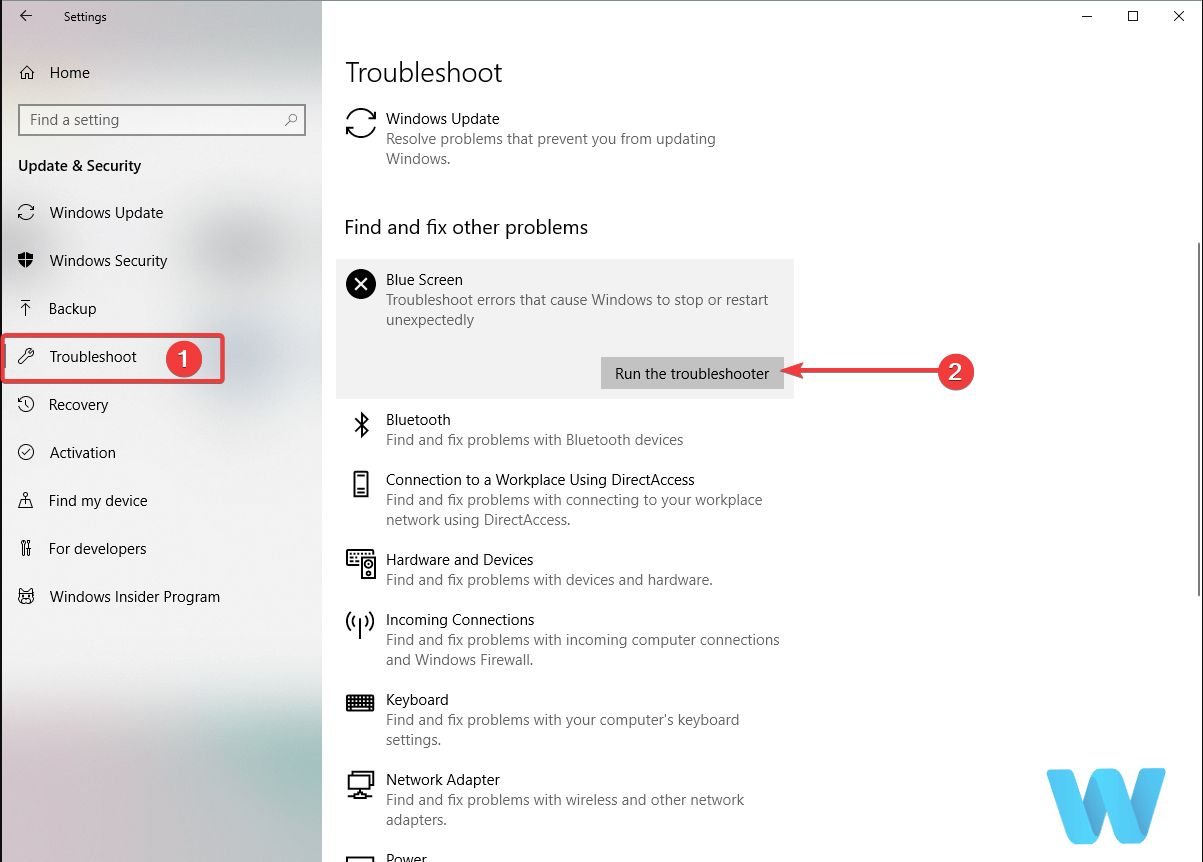Go back using the Settings back arrow
Screen dimensions: 1203x862
pyautogui.click(x=26, y=16)
